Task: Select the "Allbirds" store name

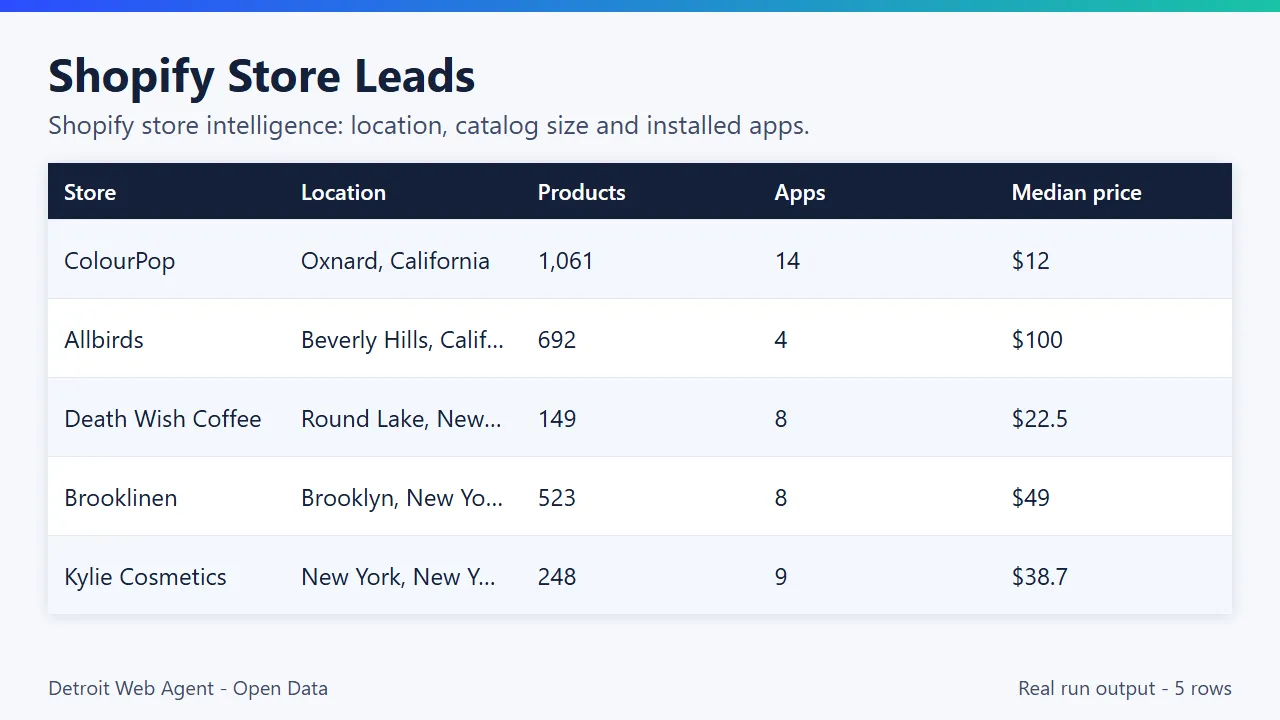Action: [104, 340]
